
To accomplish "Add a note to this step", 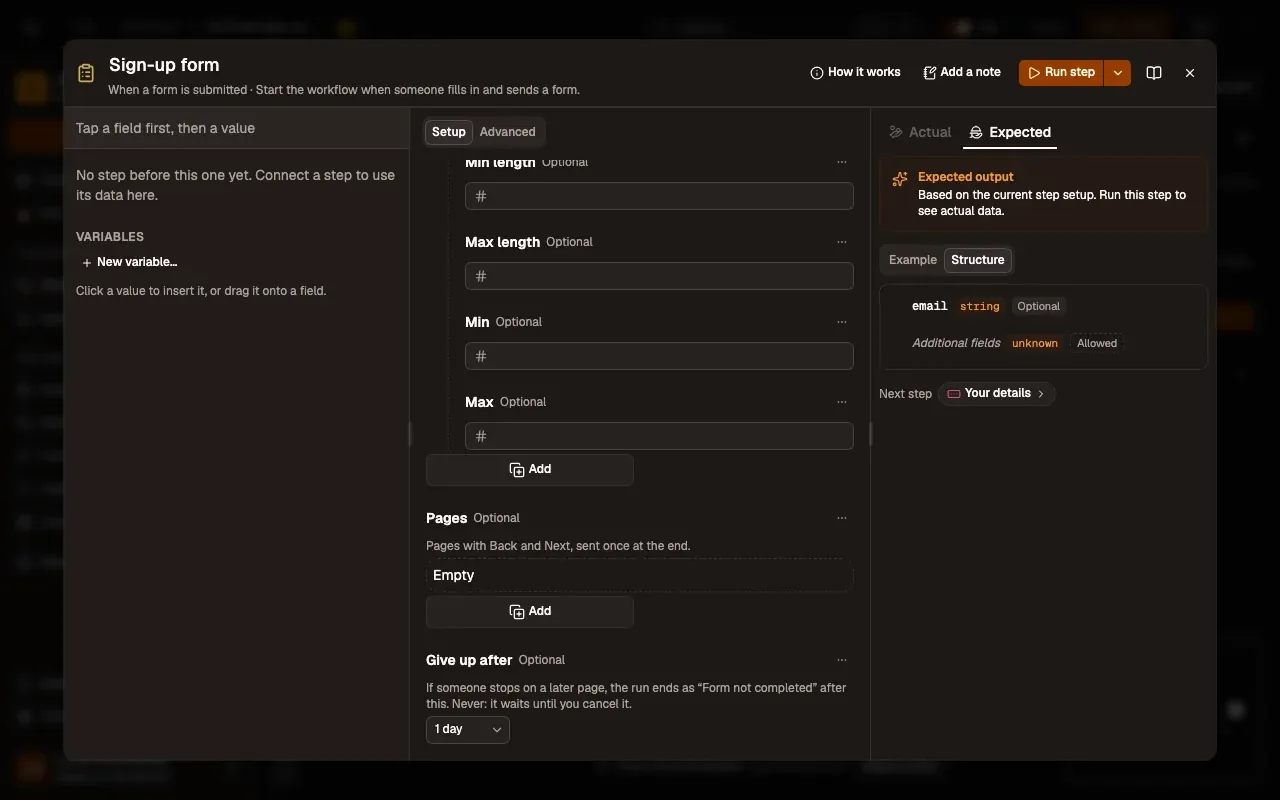I will point(962,72).
